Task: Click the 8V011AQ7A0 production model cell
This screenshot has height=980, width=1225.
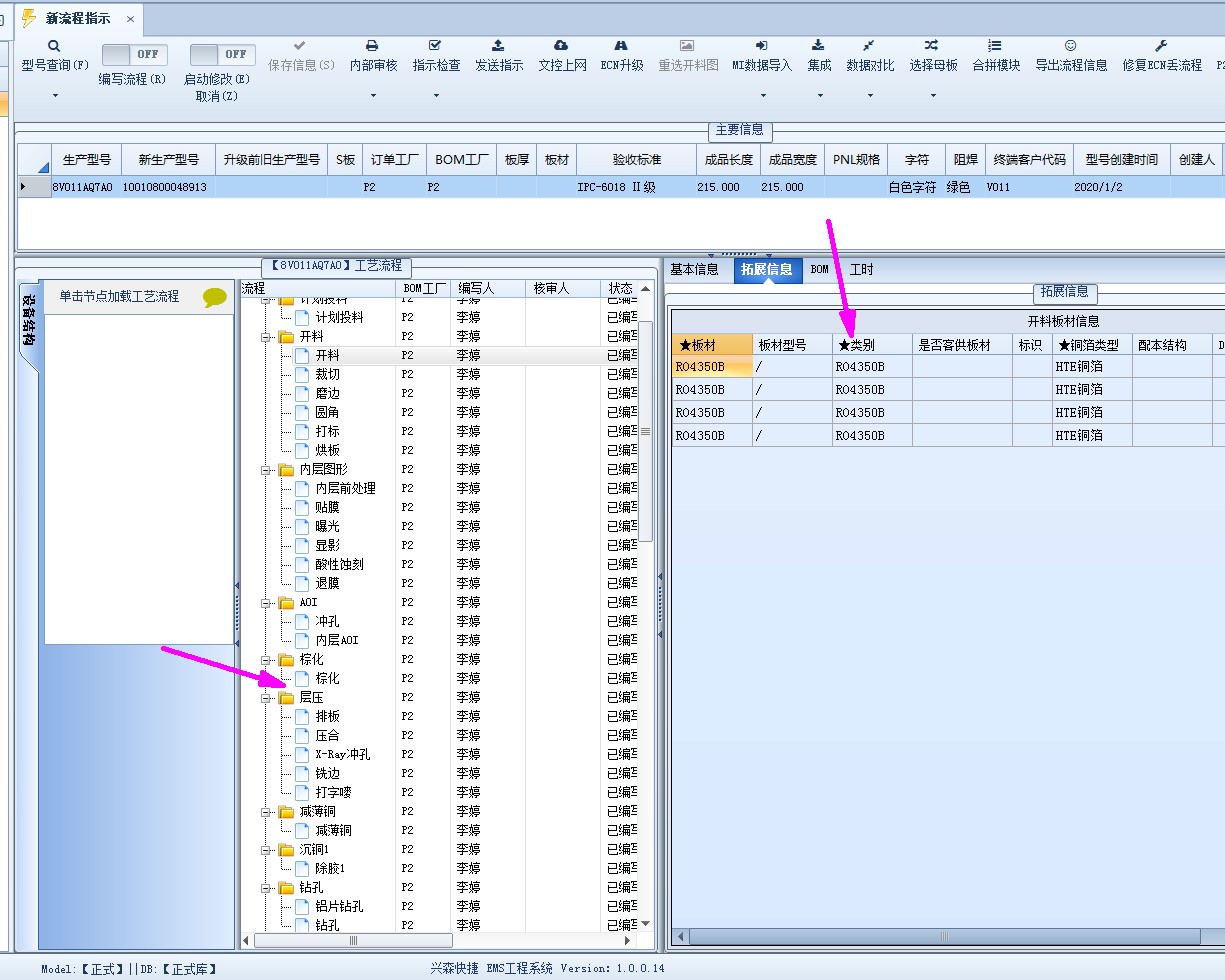Action: click(85, 188)
